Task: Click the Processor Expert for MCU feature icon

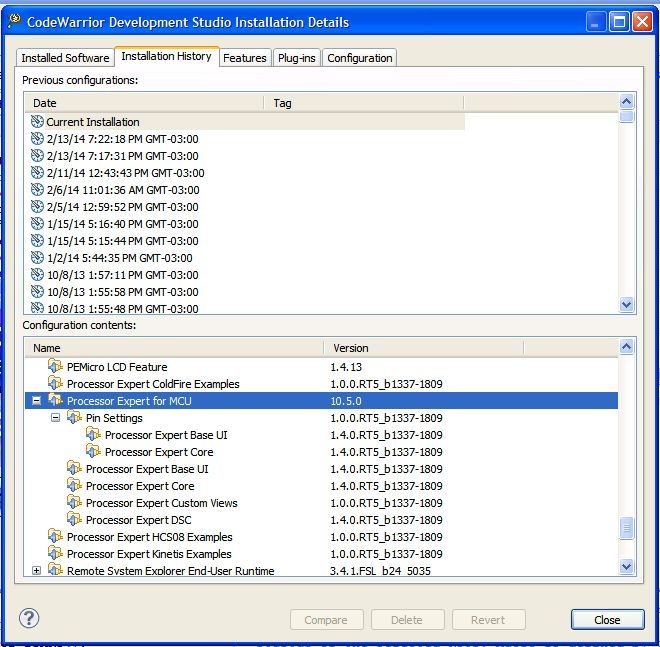Action: 55,400
